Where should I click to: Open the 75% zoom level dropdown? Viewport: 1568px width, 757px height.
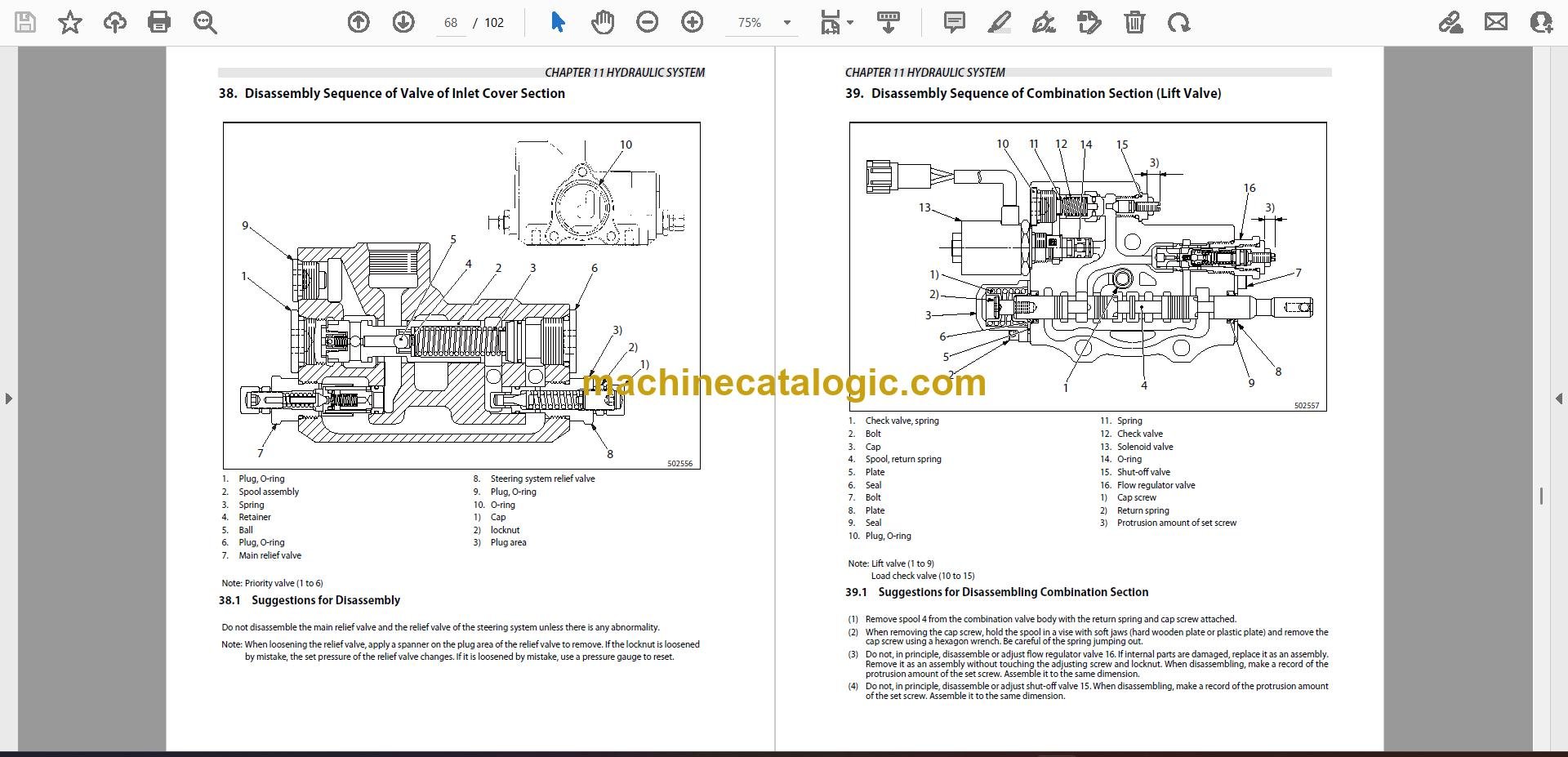[x=787, y=23]
